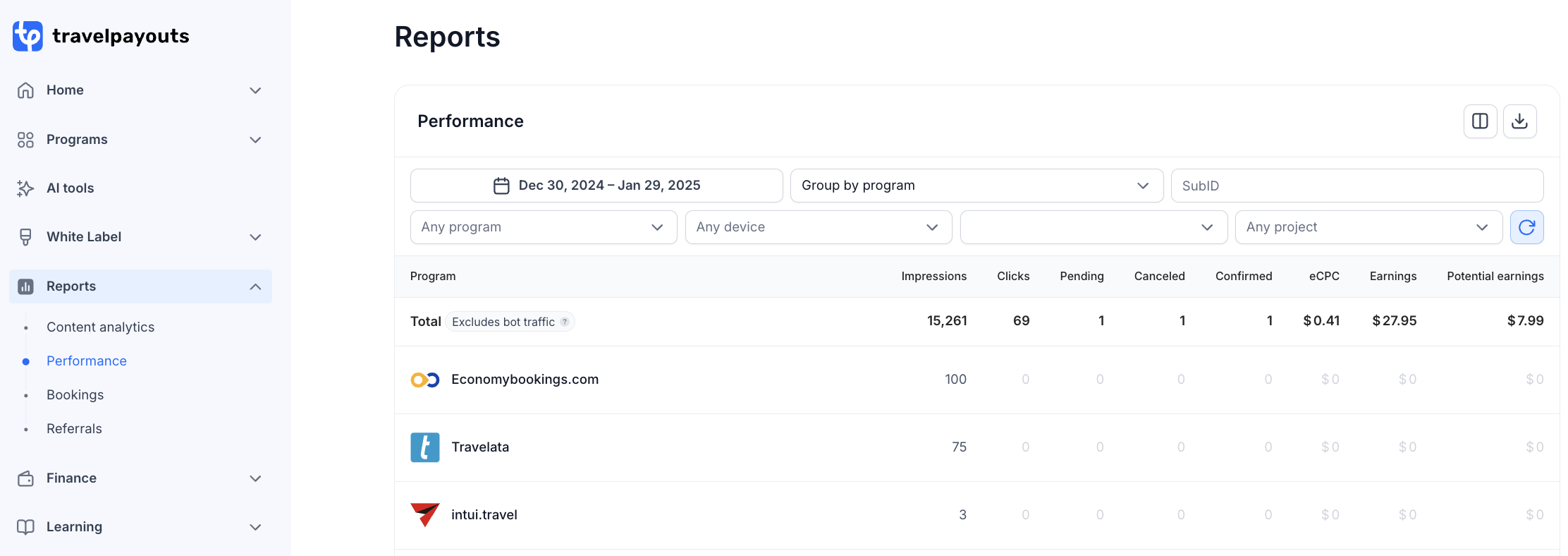The height and width of the screenshot is (556, 1568).
Task: Expand the Home menu chevron
Action: [255, 90]
